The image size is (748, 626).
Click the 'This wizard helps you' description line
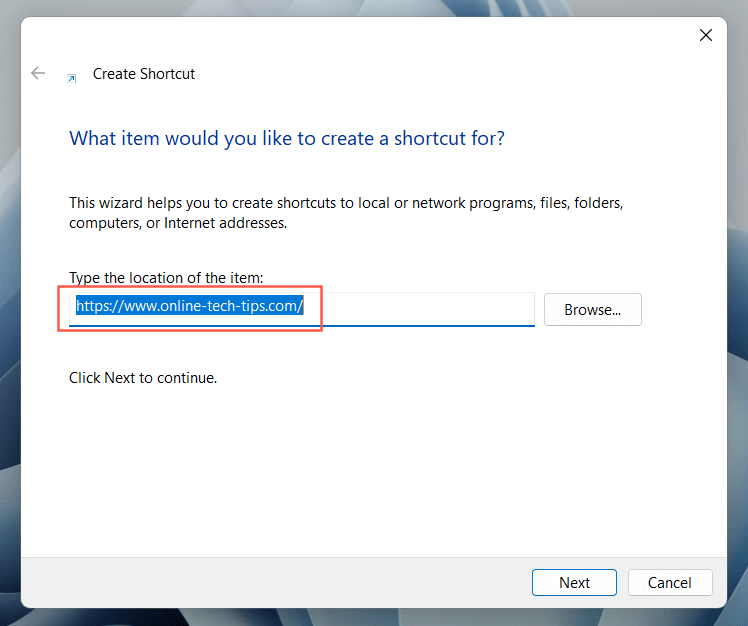point(346,203)
